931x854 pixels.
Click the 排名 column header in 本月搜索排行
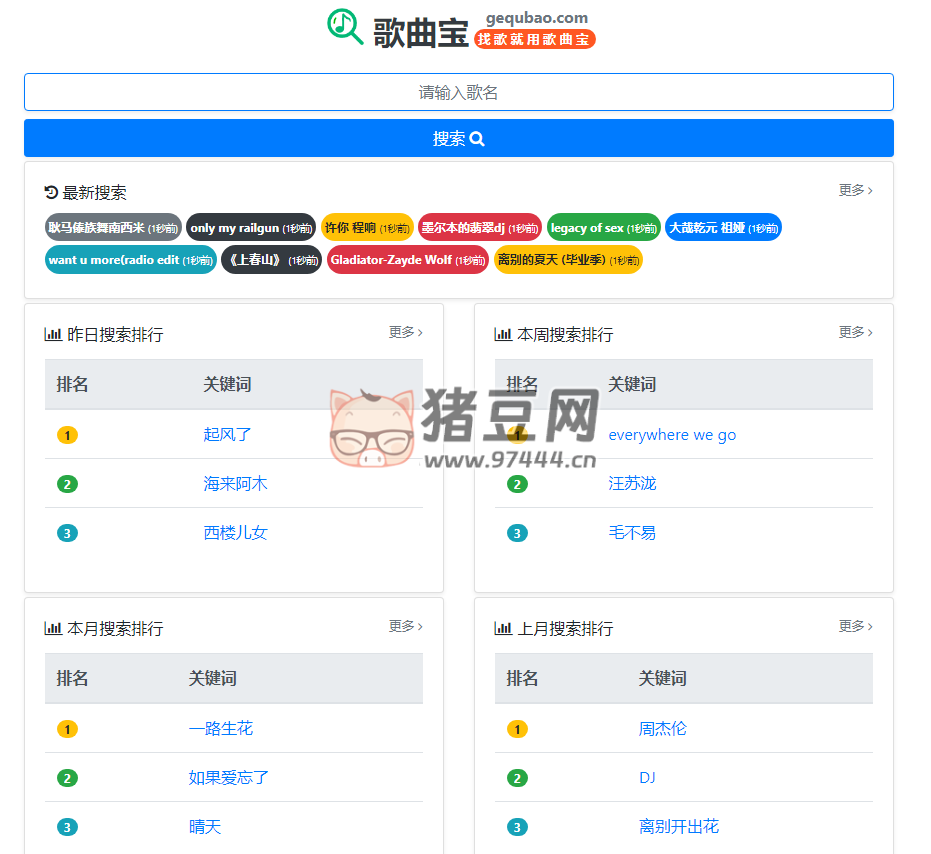(73, 679)
